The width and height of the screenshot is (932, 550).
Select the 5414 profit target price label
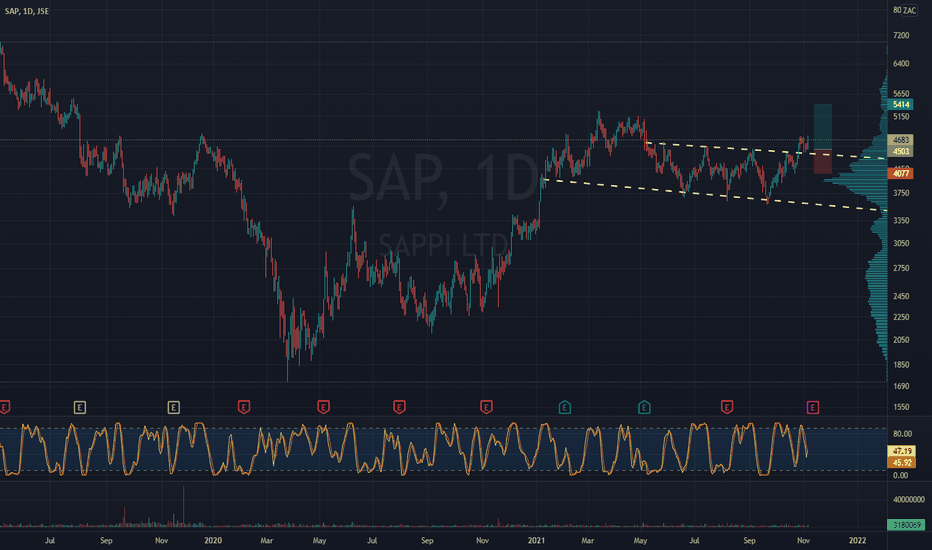[900, 105]
